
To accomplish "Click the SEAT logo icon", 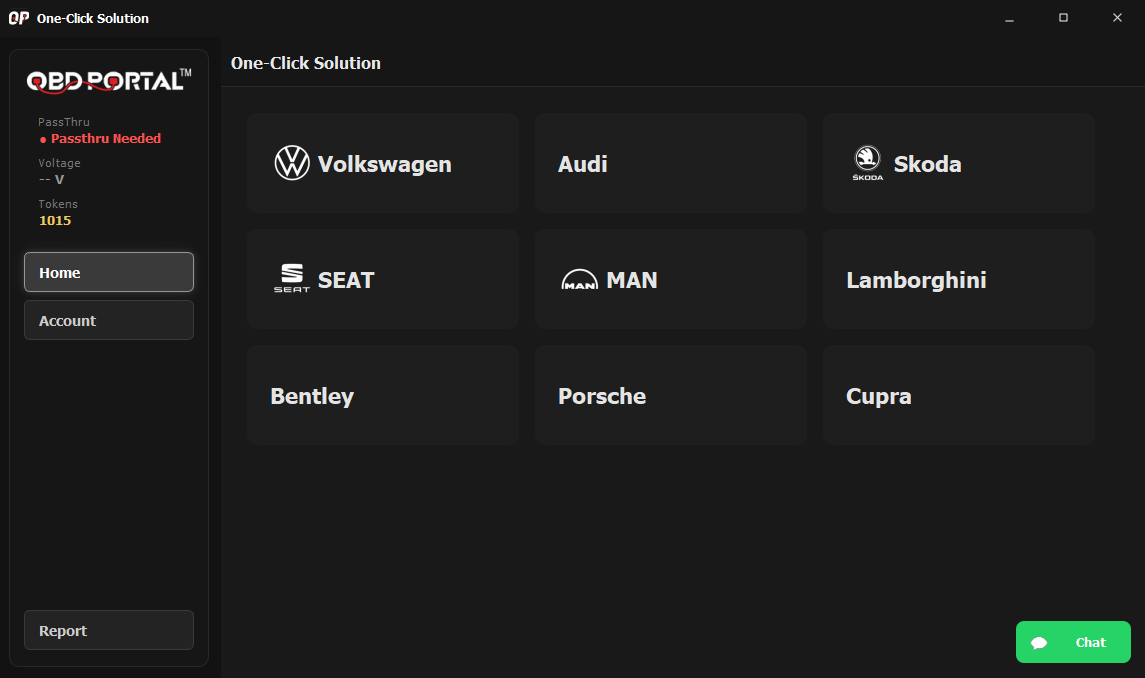I will coord(292,278).
